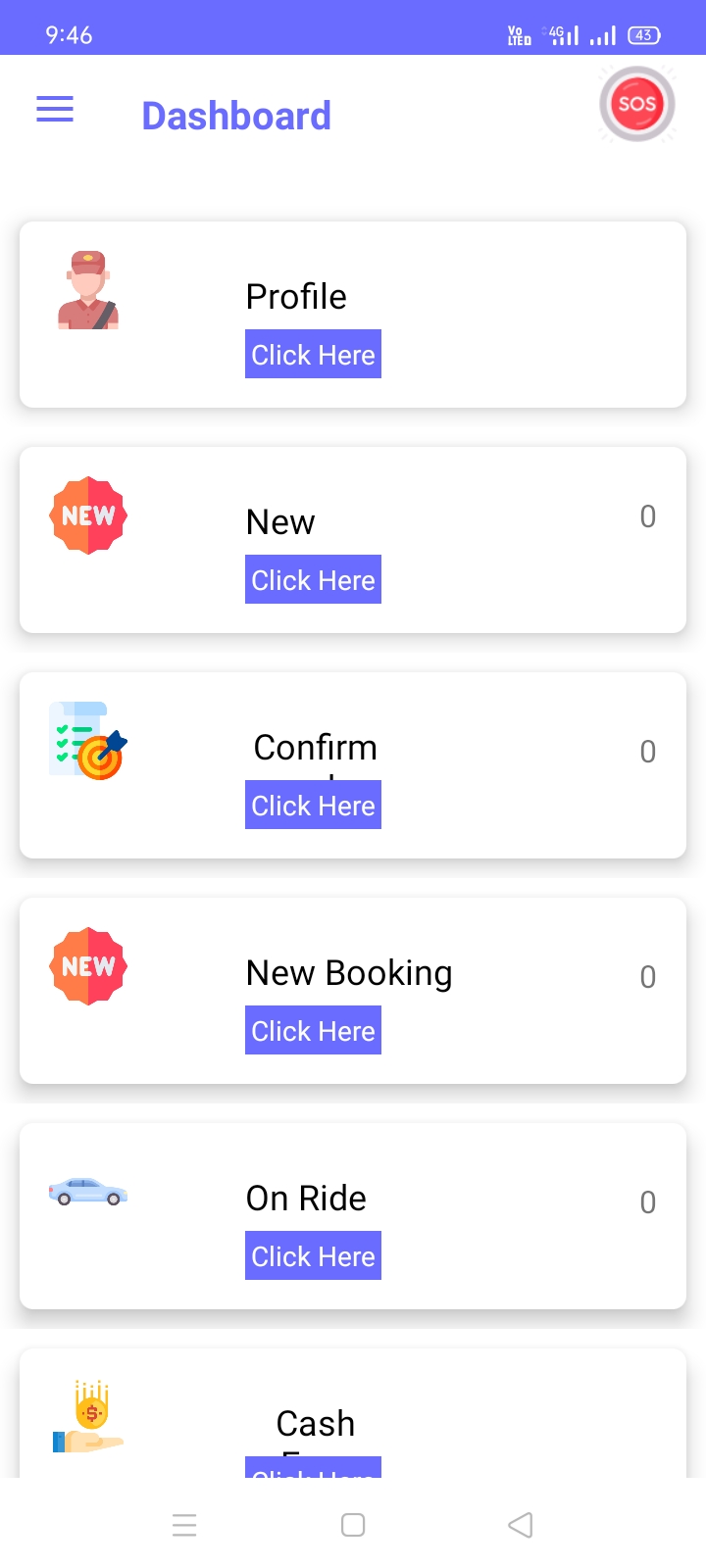Open the hamburger navigation menu
This screenshot has height=1568, width=706.
tap(55, 109)
